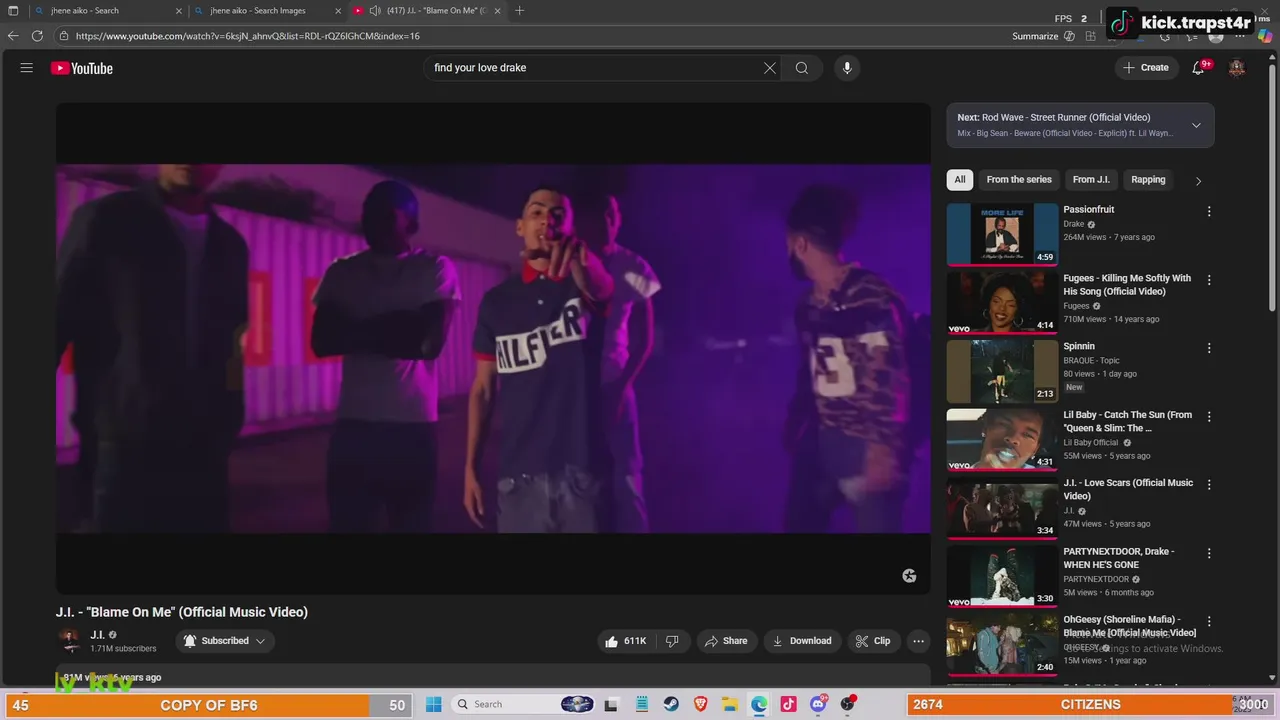Image resolution: width=1280 pixels, height=720 pixels.
Task: Open Passionfruit video thumbnail
Action: pyautogui.click(x=1002, y=234)
